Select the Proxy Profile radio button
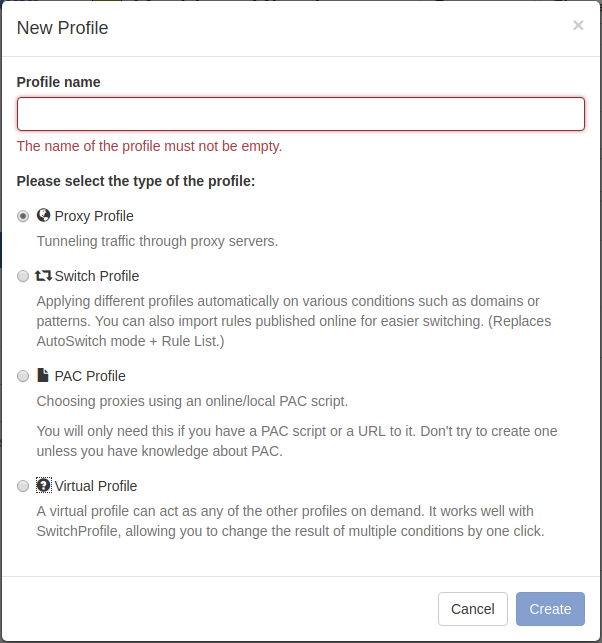Viewport: 602px width, 643px height. point(23,216)
